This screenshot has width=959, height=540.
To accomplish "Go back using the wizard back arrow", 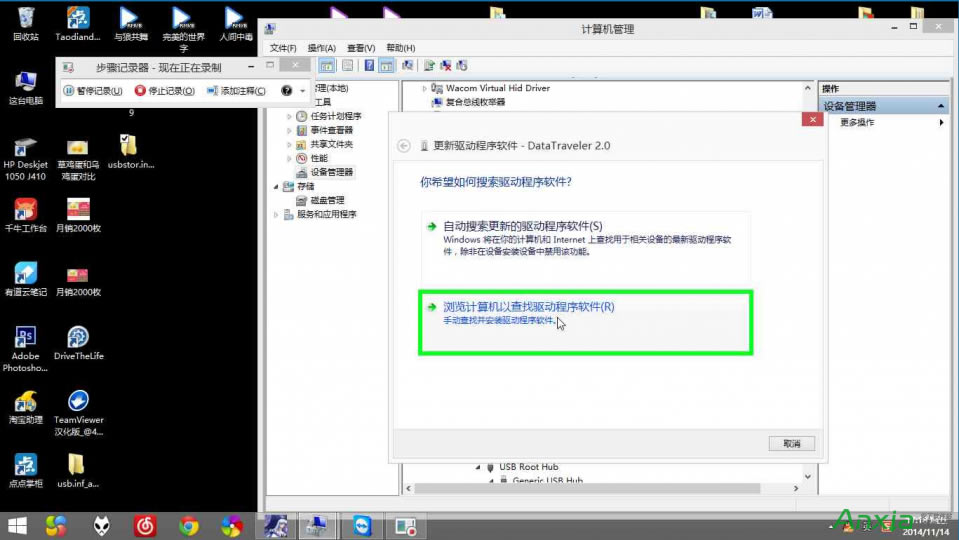I will coord(404,145).
